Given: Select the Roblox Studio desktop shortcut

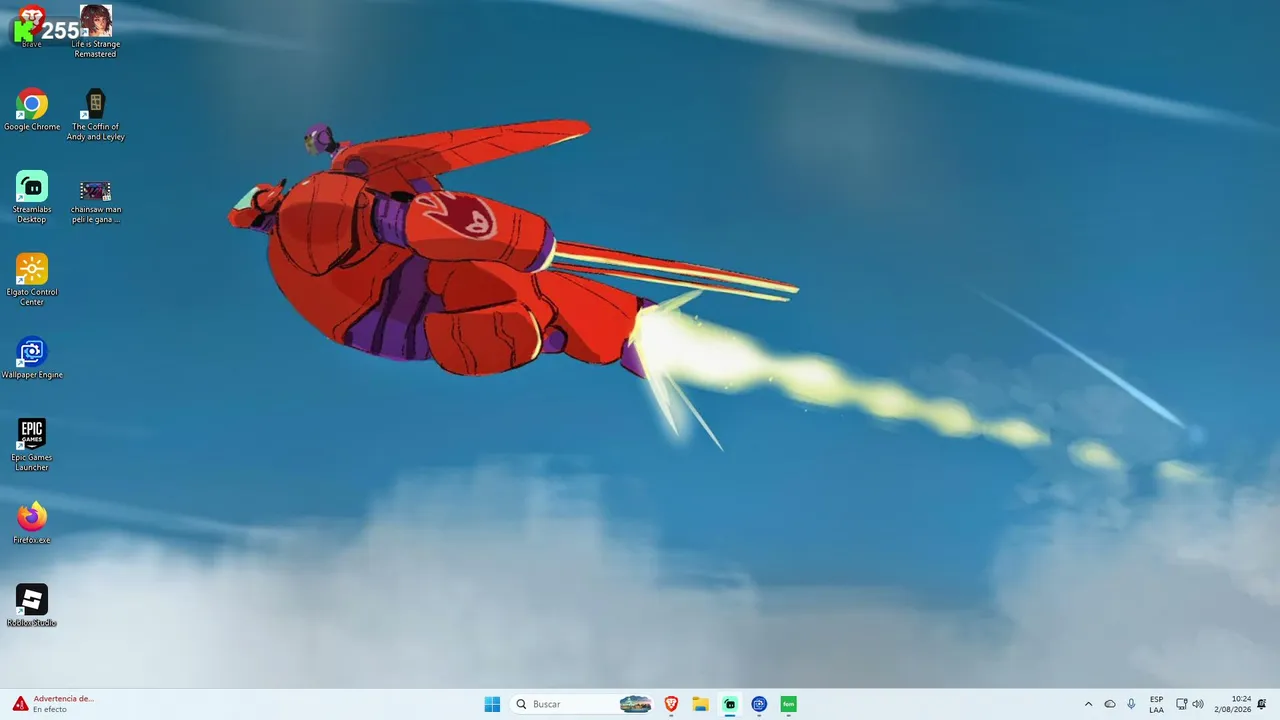Looking at the screenshot, I should coord(32,606).
